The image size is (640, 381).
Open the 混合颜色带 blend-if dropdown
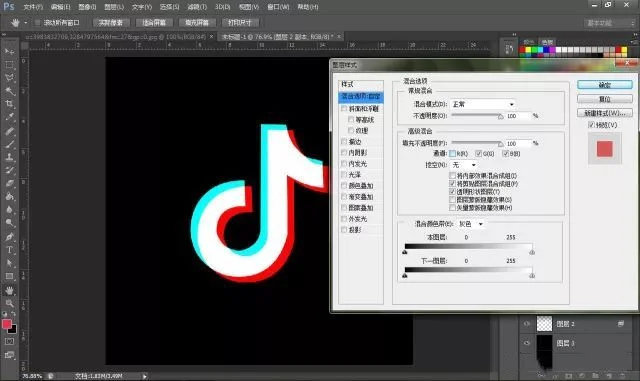[471, 224]
